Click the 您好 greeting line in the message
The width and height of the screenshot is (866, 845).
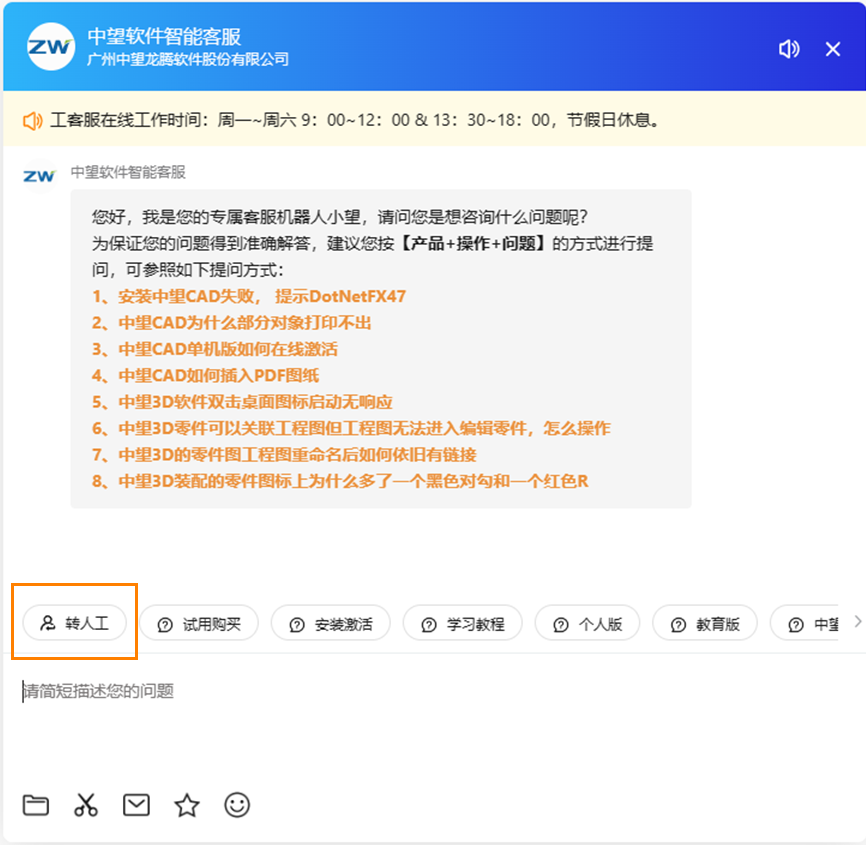click(x=340, y=217)
